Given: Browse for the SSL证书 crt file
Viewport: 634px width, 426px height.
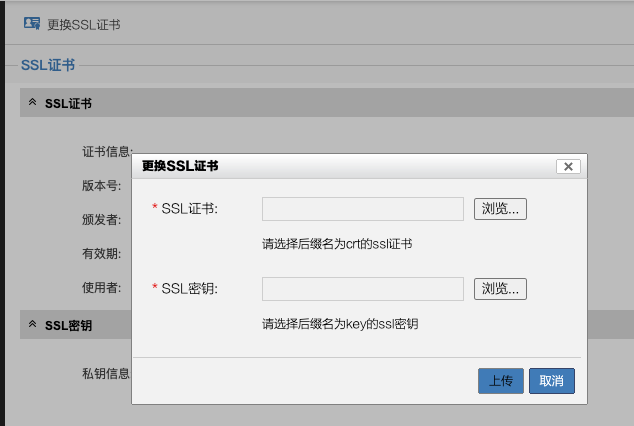Looking at the screenshot, I should [x=499, y=208].
